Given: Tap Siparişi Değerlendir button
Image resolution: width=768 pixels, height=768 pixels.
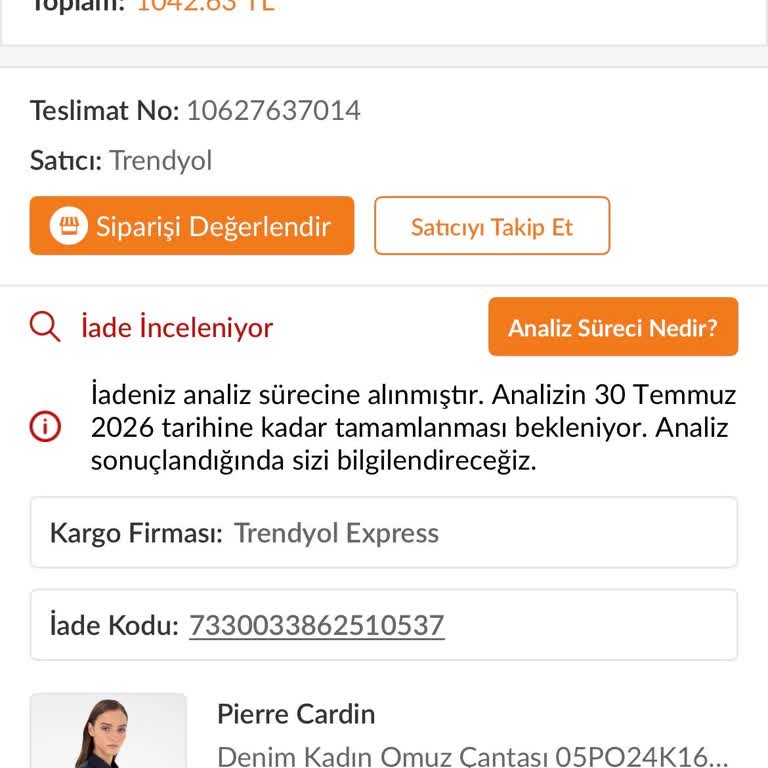Looking at the screenshot, I should 192,226.
